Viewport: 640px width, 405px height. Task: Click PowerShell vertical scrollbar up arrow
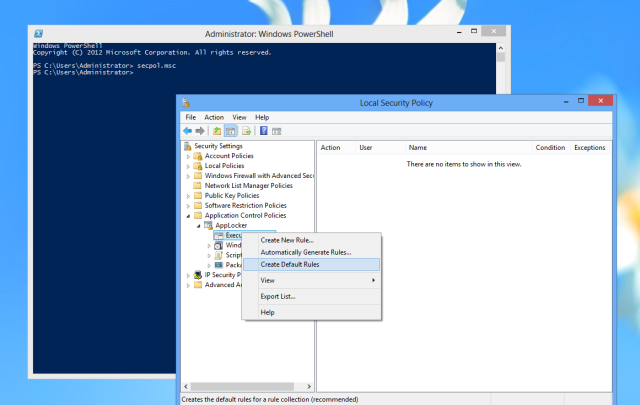(x=501, y=48)
